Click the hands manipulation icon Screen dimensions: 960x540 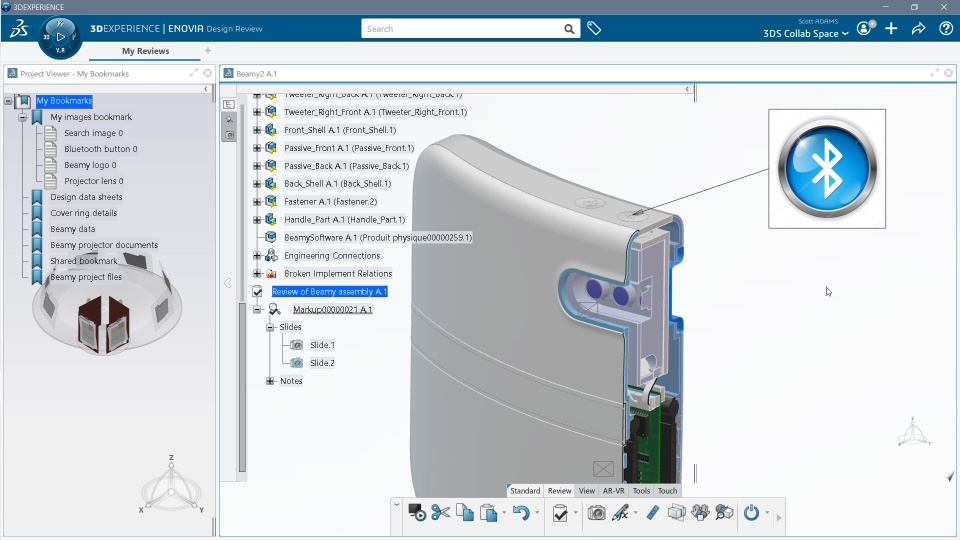[x=700, y=512]
